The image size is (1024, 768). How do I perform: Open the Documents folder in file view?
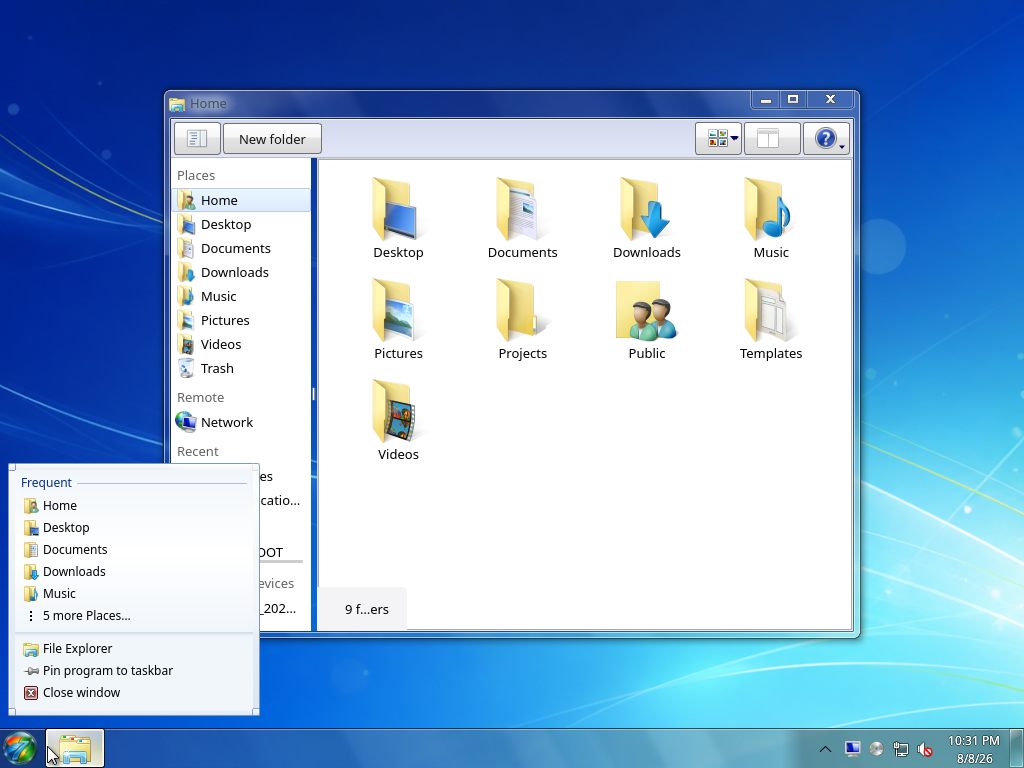pos(522,219)
